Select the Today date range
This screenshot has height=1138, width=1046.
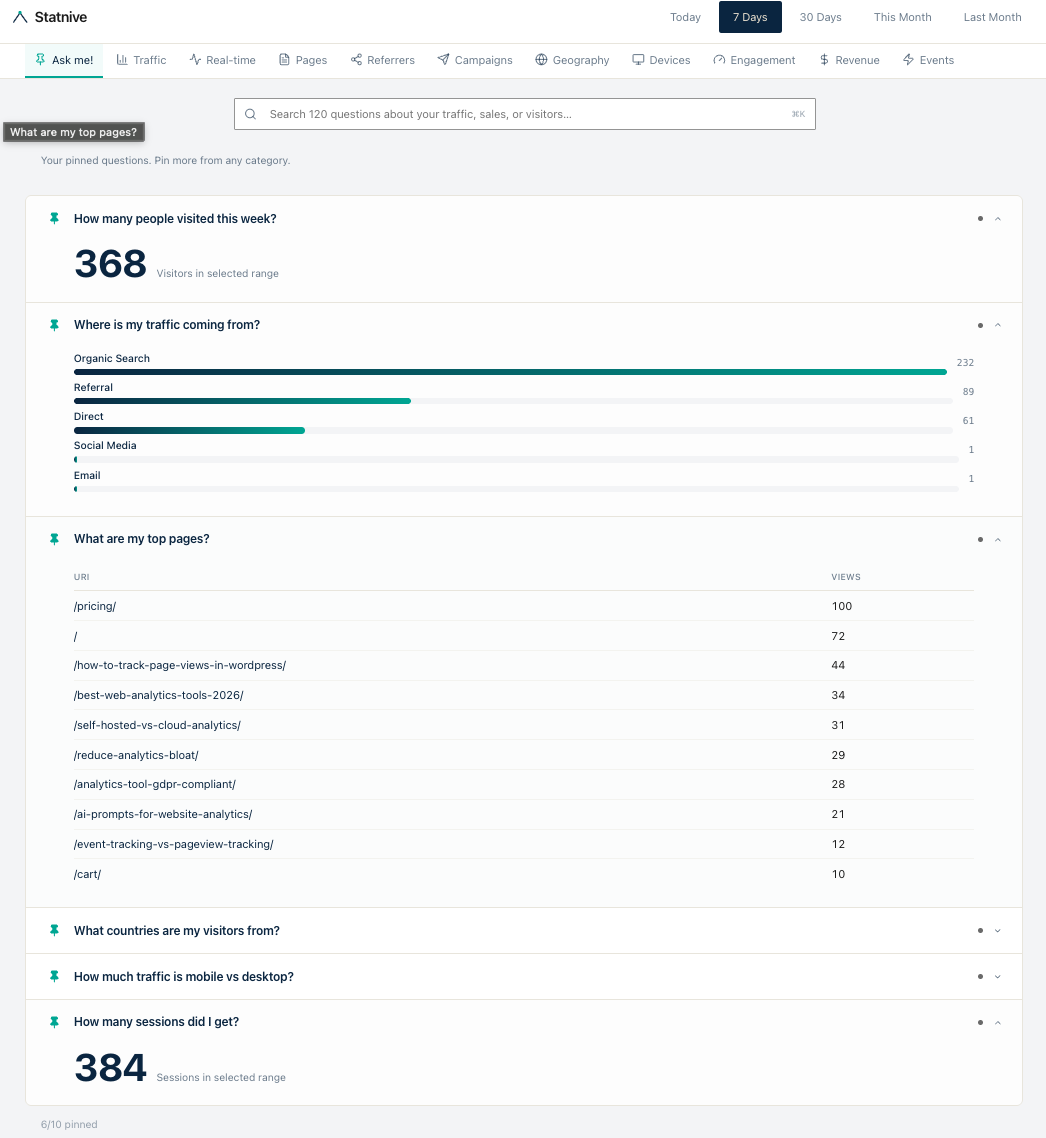point(685,17)
